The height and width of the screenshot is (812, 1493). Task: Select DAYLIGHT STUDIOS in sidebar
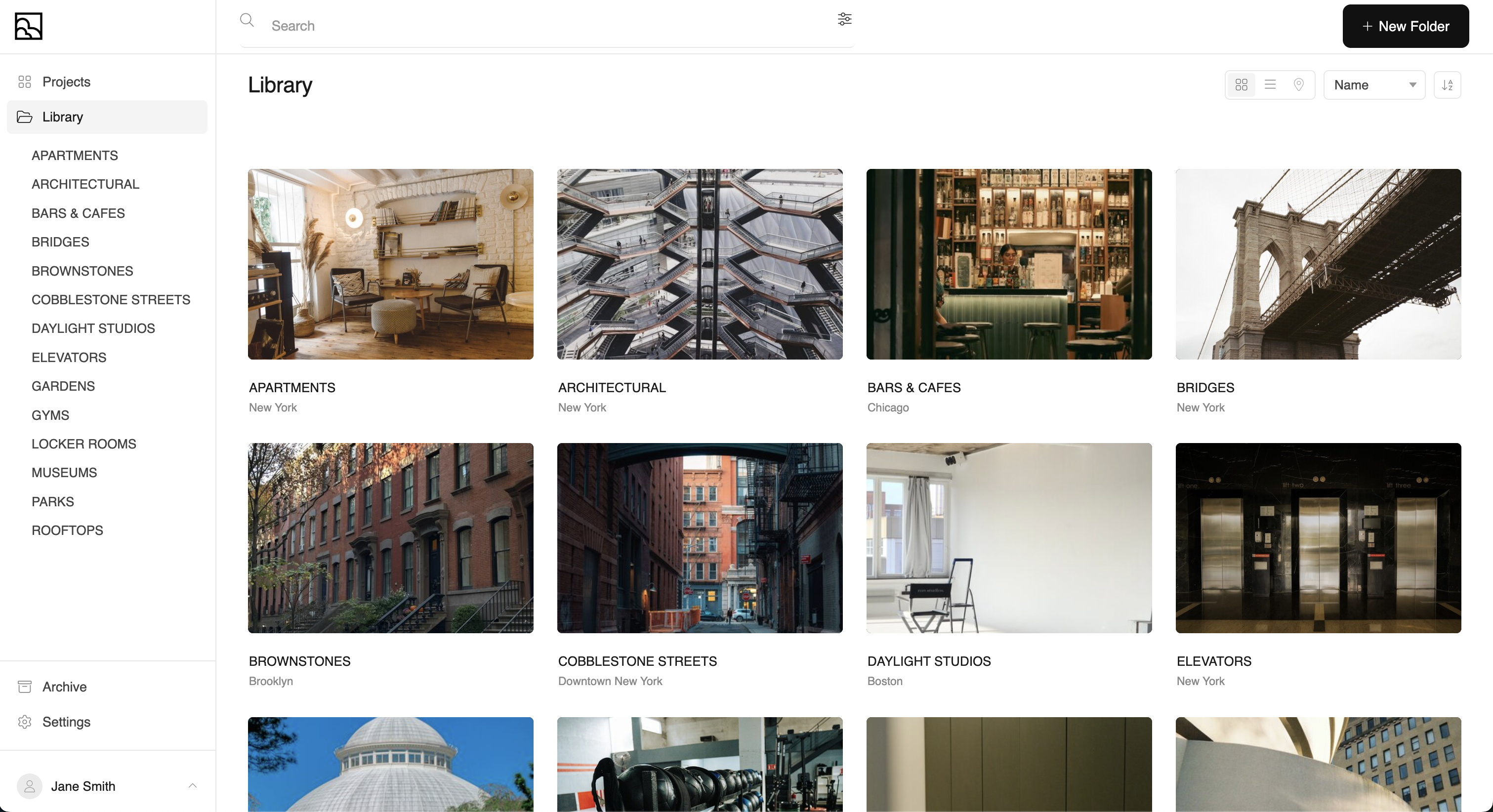click(x=93, y=328)
